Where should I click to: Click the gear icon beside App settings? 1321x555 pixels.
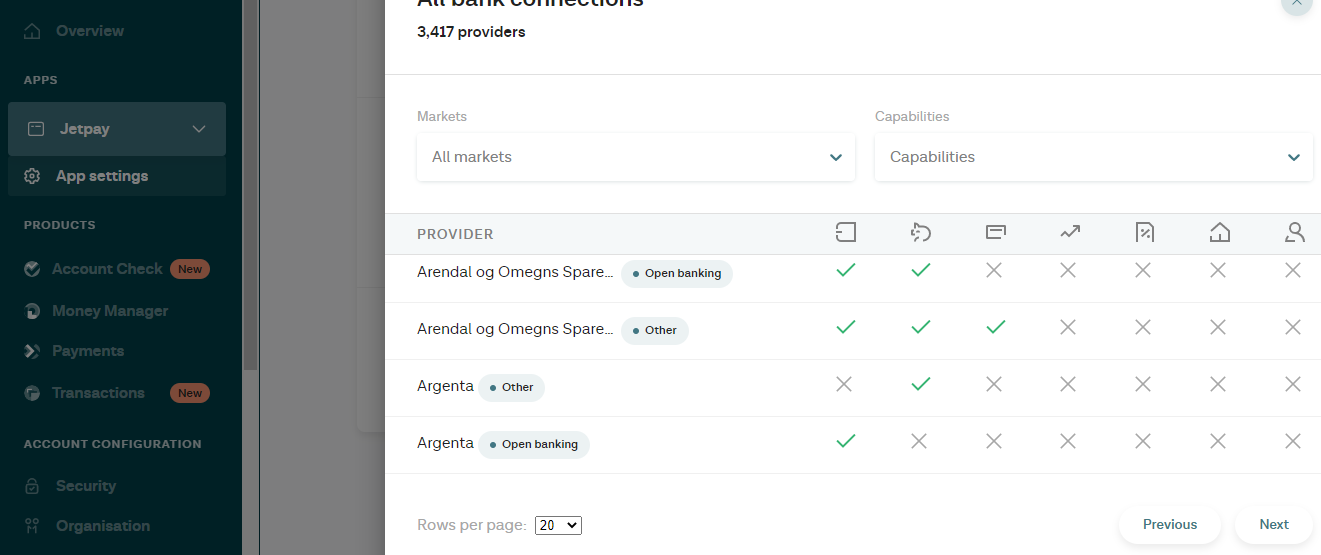(x=32, y=176)
